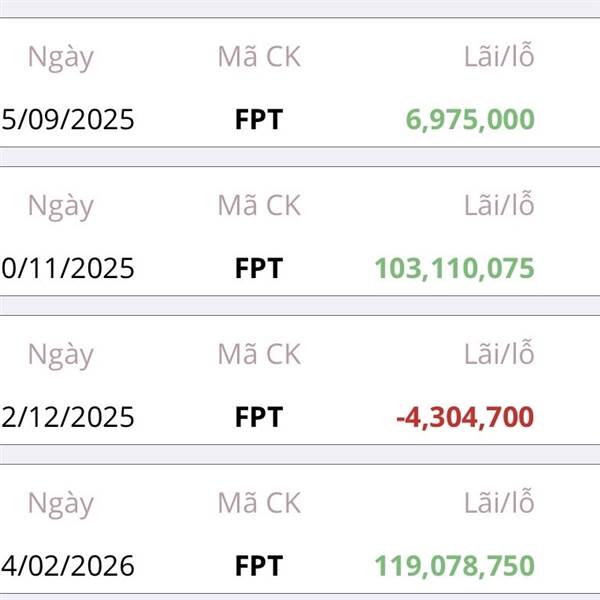Click the Ngày header above 4/02/2026
This screenshot has height=600, width=600.
click(60, 503)
